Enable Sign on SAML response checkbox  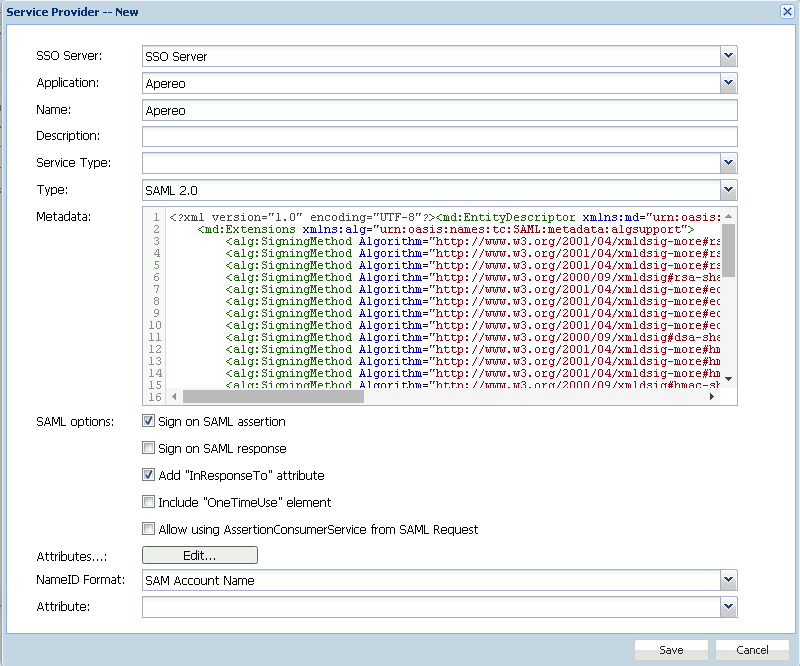149,449
